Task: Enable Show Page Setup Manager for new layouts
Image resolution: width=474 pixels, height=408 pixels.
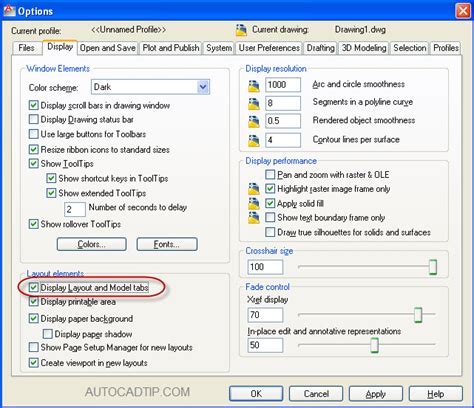Action: pos(33,347)
